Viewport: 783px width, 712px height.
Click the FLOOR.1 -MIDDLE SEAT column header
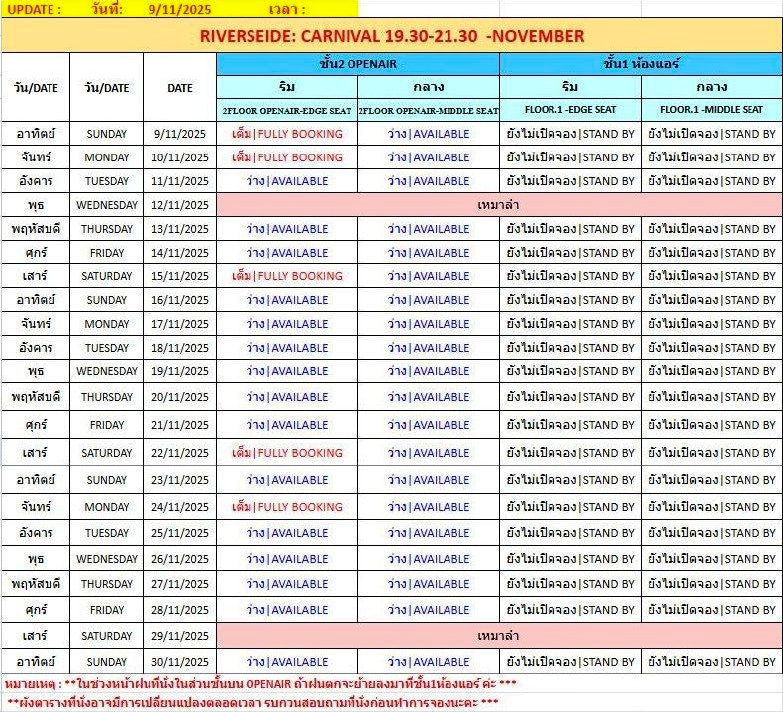coord(712,110)
